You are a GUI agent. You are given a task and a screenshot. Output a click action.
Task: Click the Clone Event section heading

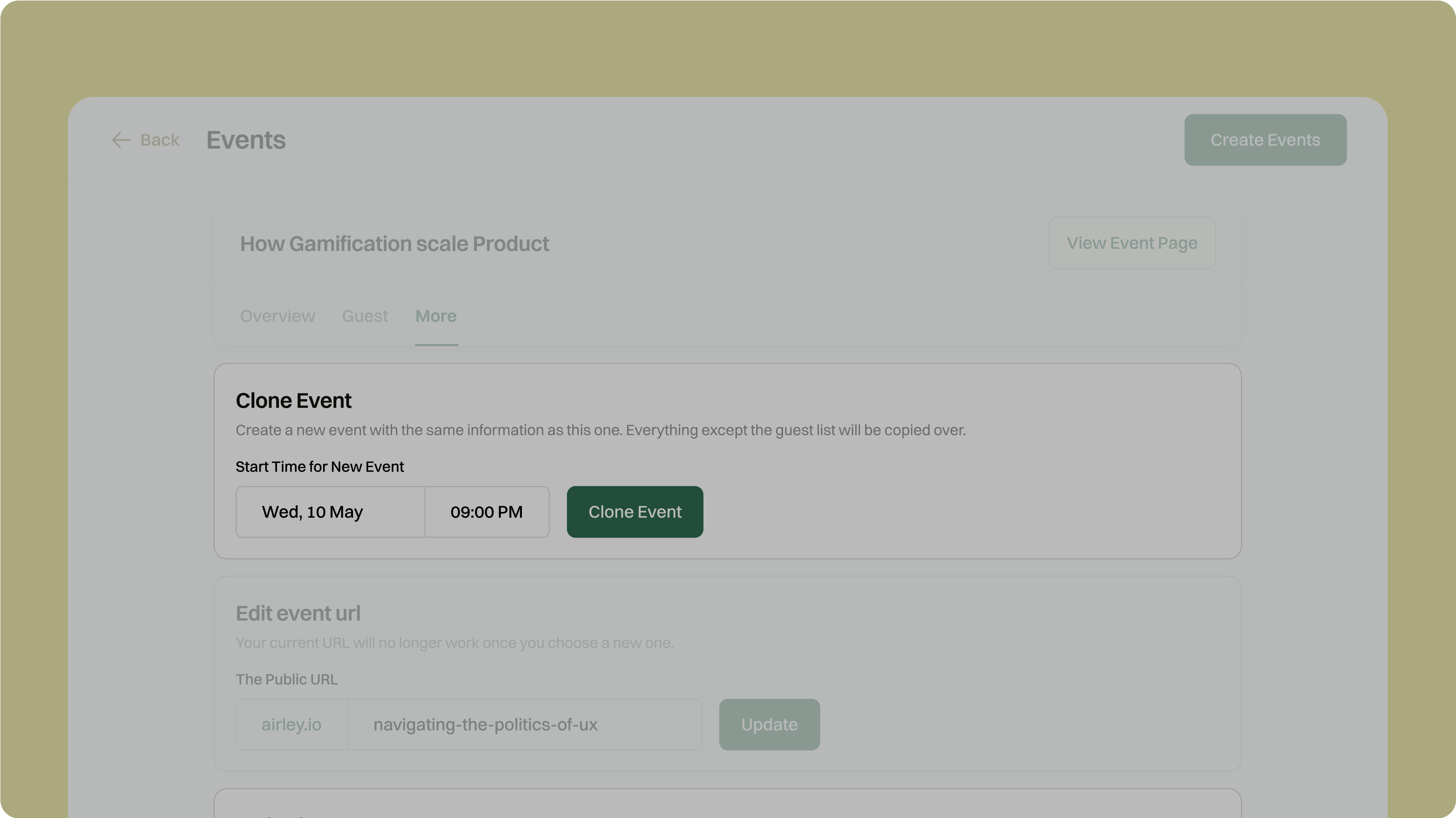point(294,401)
